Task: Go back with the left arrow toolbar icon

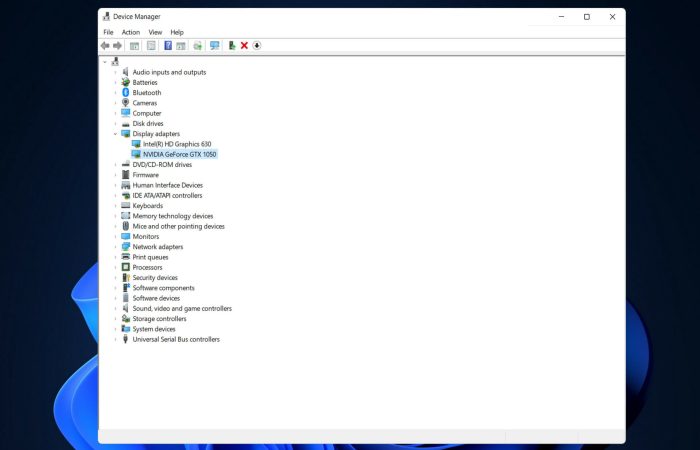Action: [105, 46]
